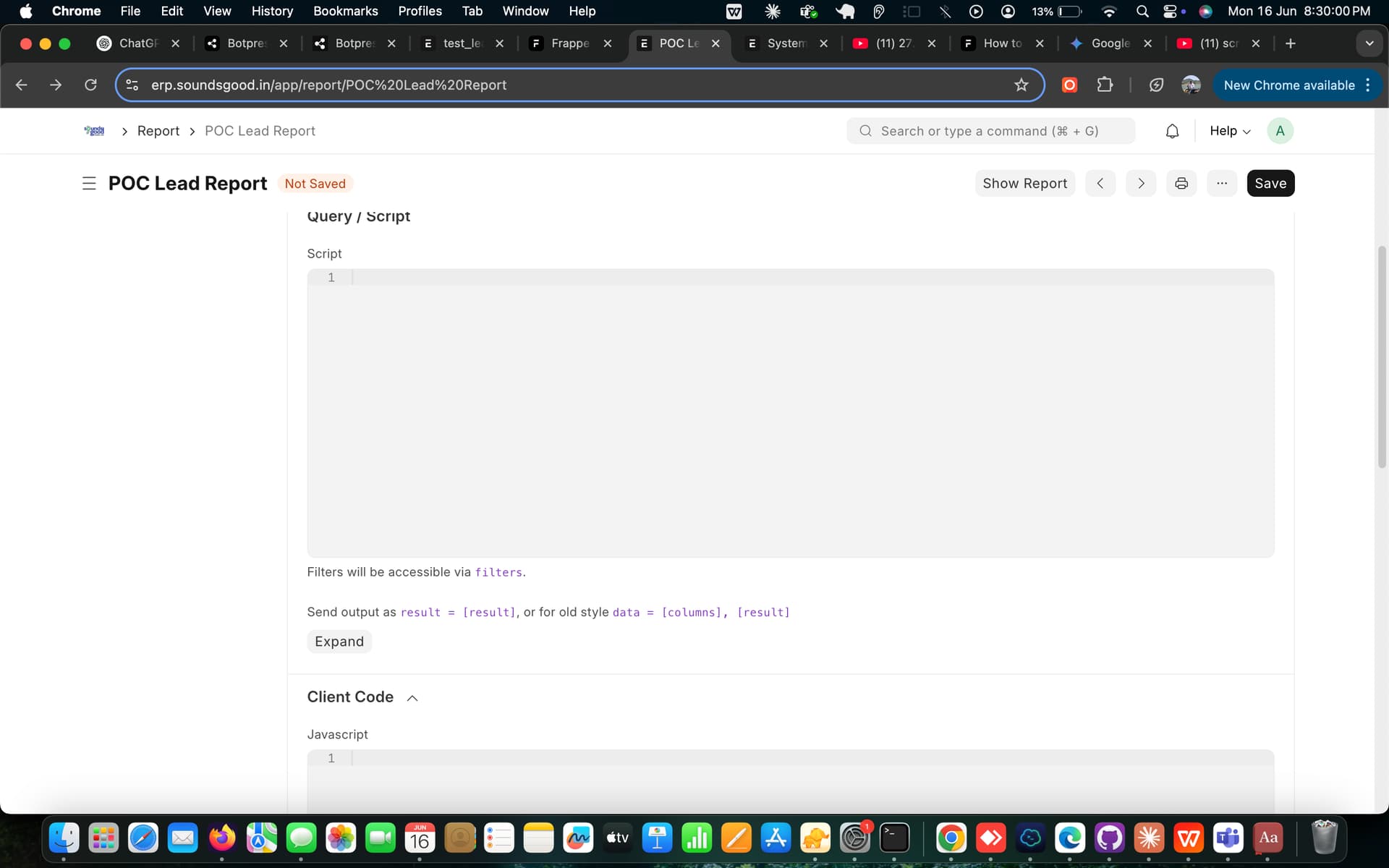Screen dimensions: 1389x868
Task: Open the Window menu
Action: click(525, 12)
